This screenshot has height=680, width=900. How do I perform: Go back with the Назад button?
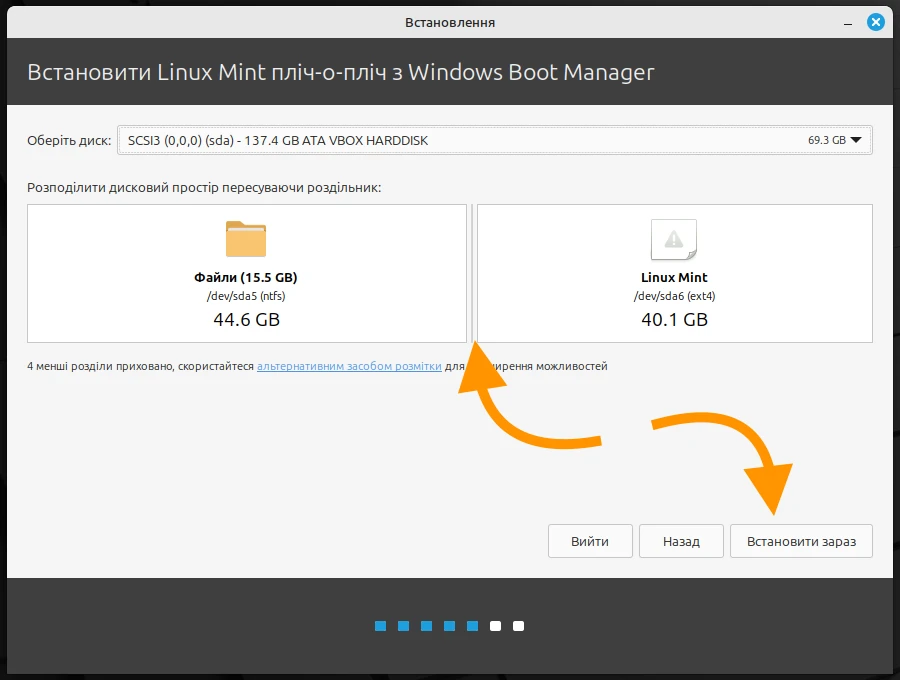[x=681, y=541]
